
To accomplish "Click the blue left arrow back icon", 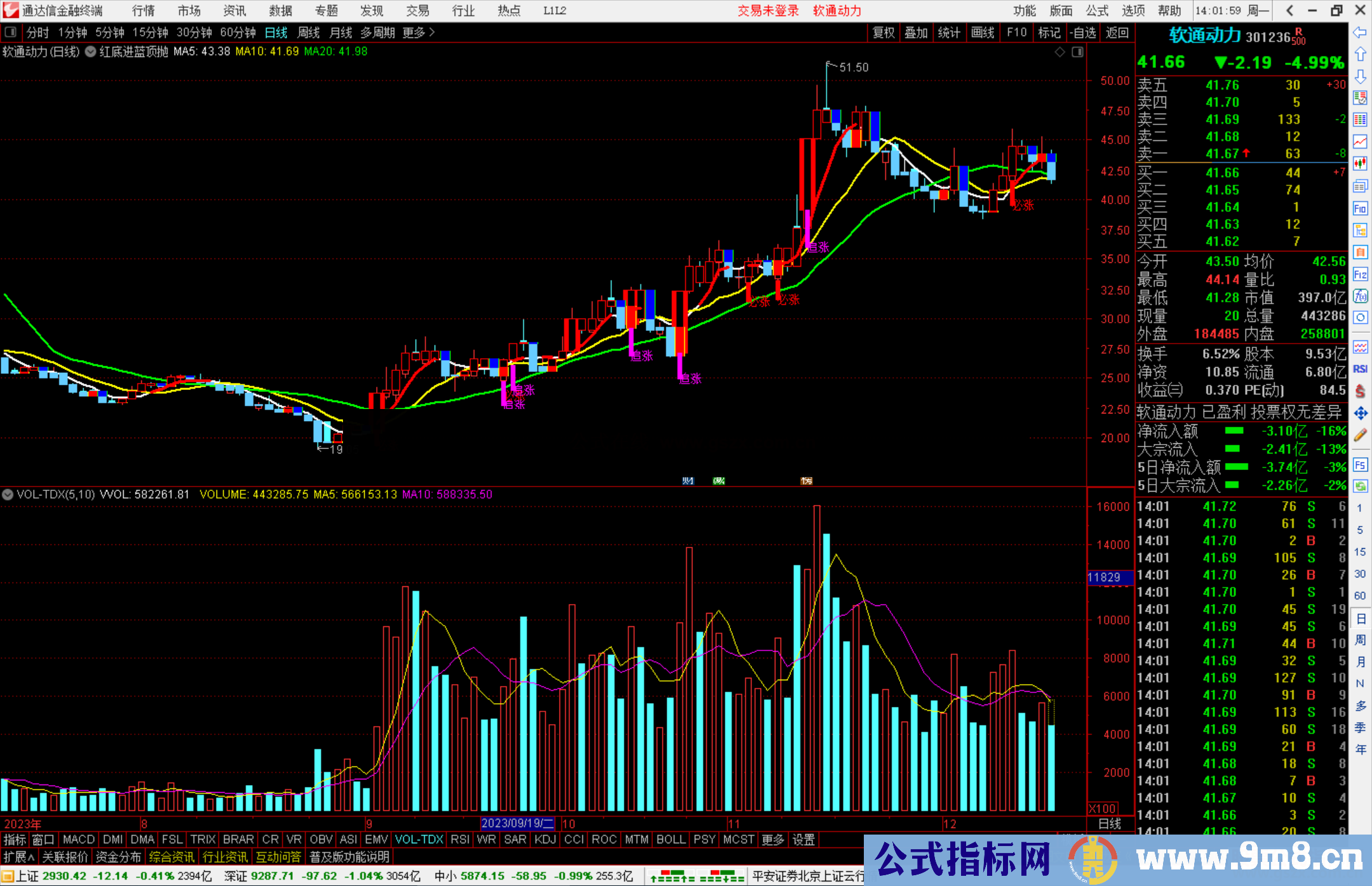I will [1360, 32].
